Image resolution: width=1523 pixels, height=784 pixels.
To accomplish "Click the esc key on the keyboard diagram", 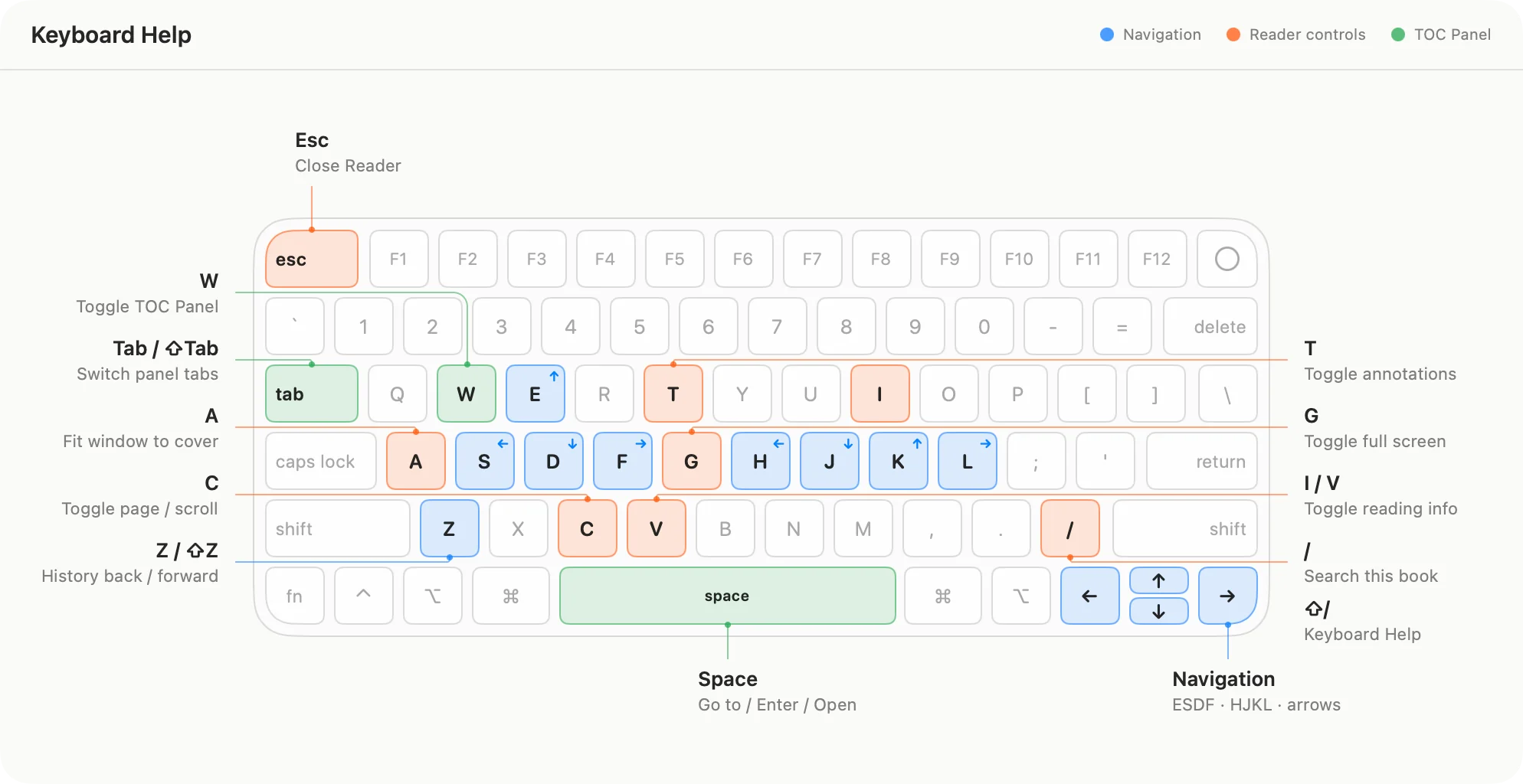I will pos(312,259).
